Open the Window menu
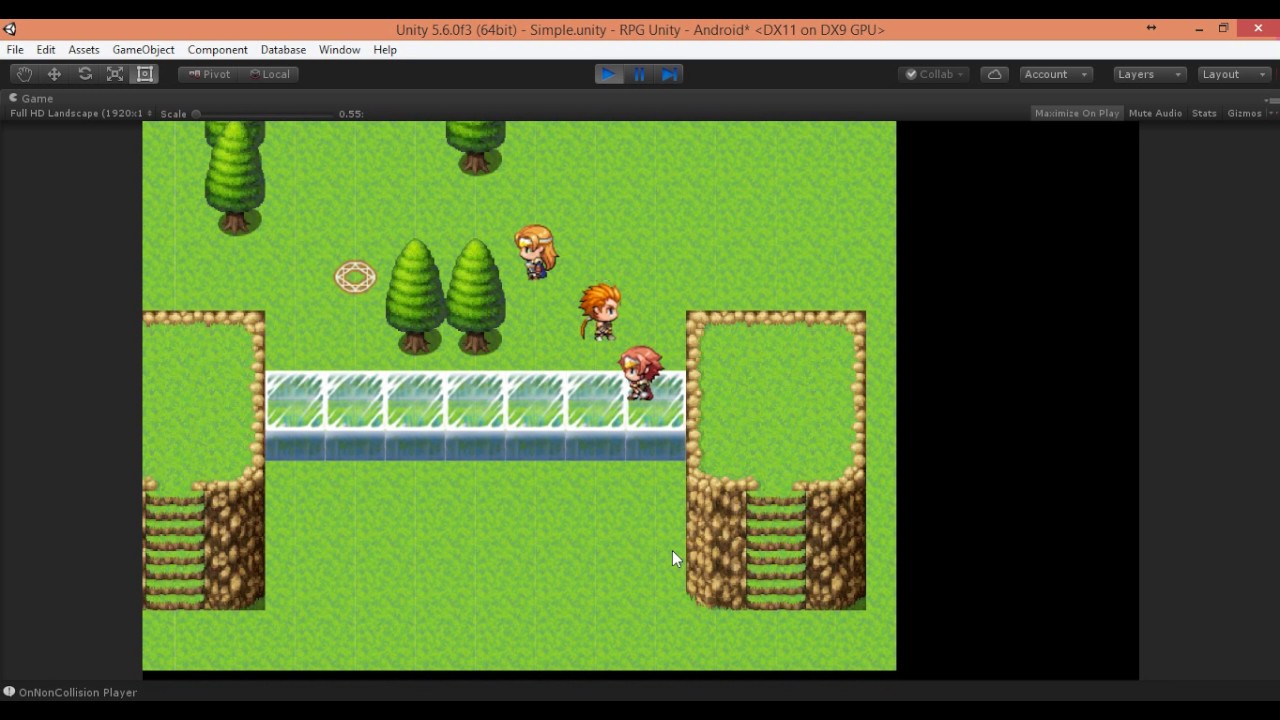Screen dimensions: 1280x720 [339, 50]
